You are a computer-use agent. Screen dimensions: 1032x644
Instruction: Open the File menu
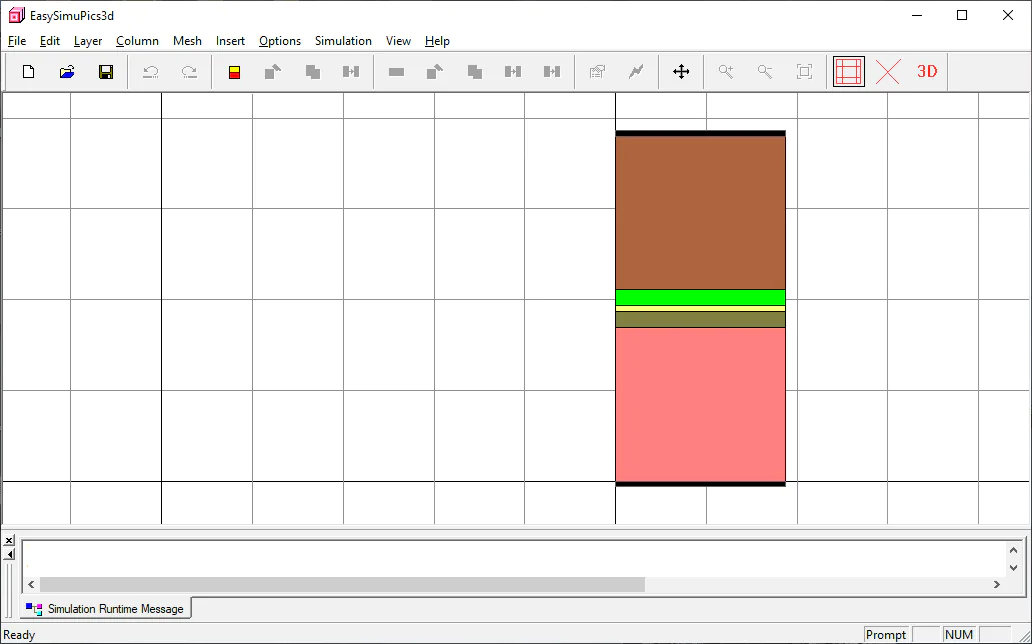click(17, 41)
